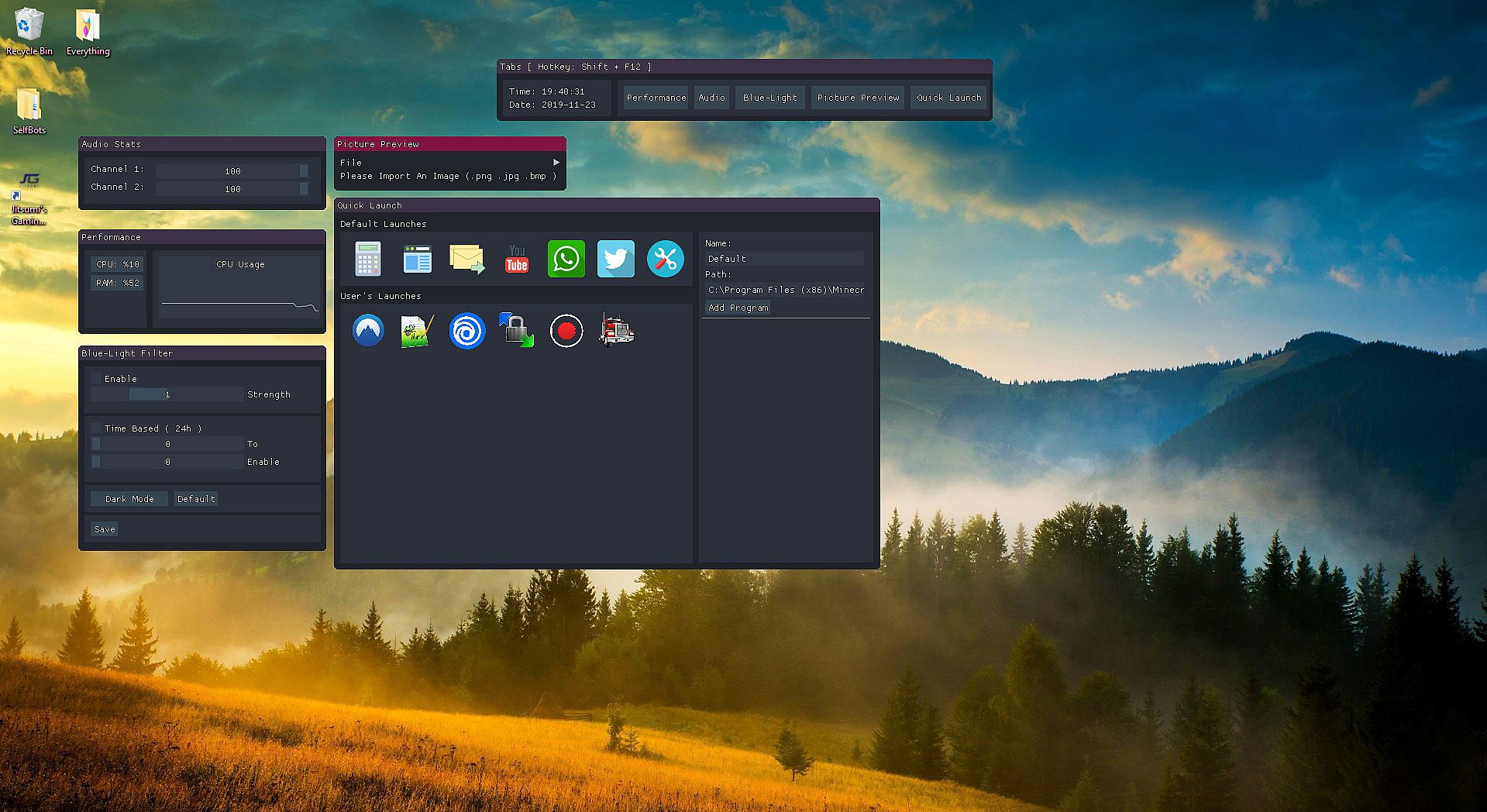Switch to the Performance tab

click(656, 98)
